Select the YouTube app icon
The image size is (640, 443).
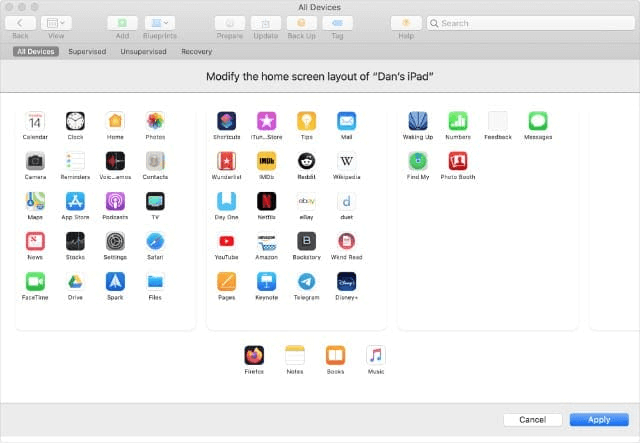point(227,241)
